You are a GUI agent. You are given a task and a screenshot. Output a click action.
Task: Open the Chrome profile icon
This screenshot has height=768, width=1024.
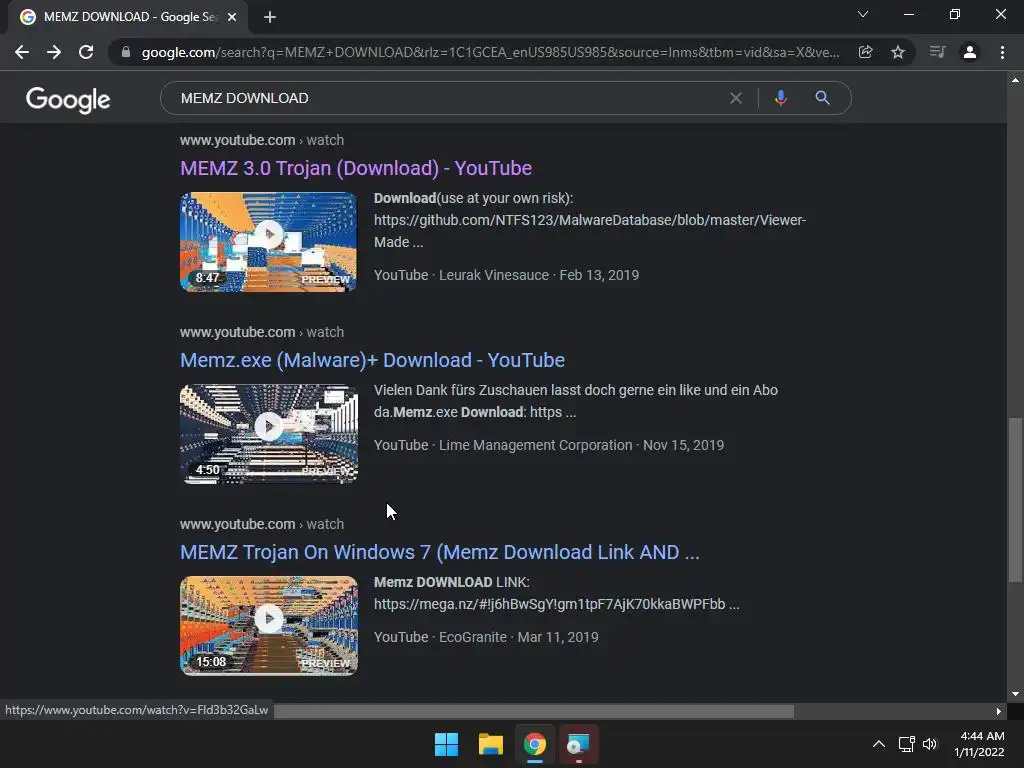tap(970, 52)
